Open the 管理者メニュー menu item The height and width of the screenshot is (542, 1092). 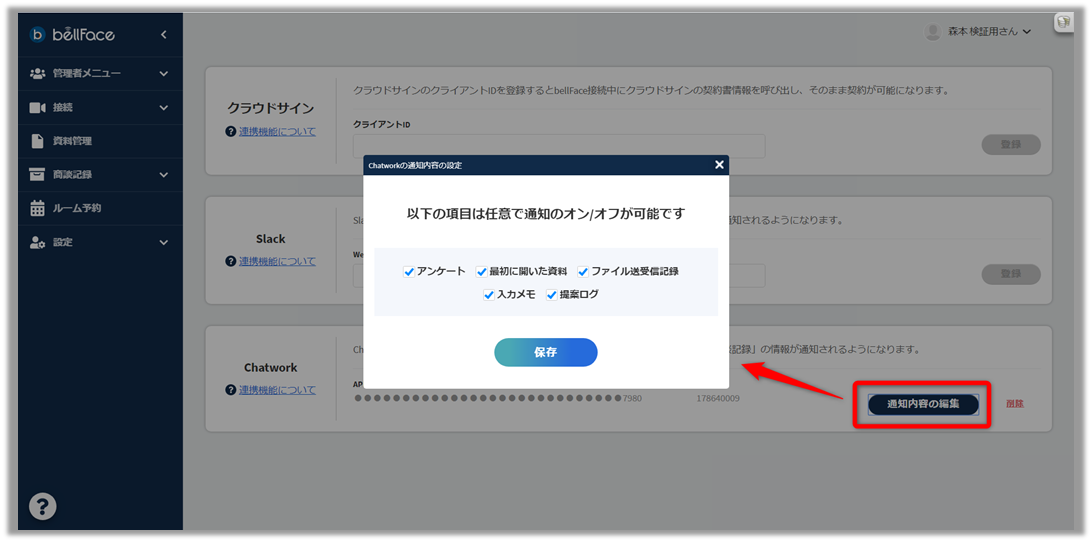(100, 73)
